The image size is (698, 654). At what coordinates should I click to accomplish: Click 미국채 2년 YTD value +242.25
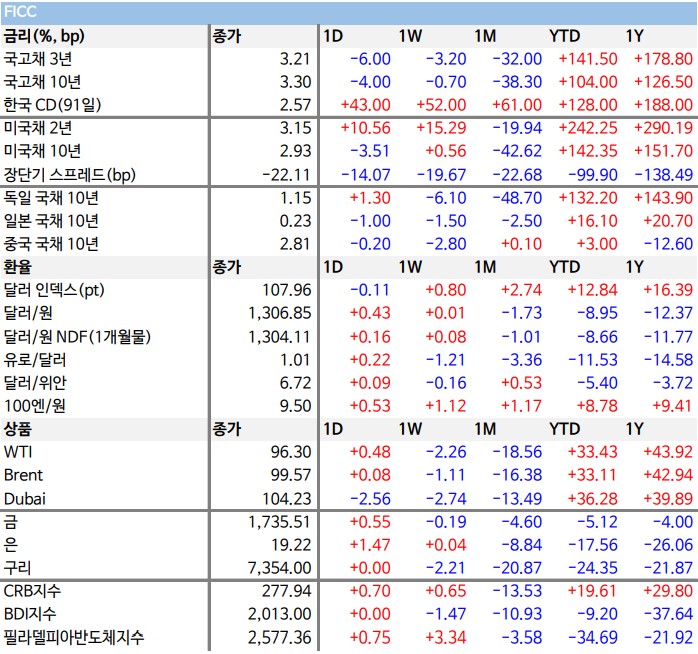[588, 128]
